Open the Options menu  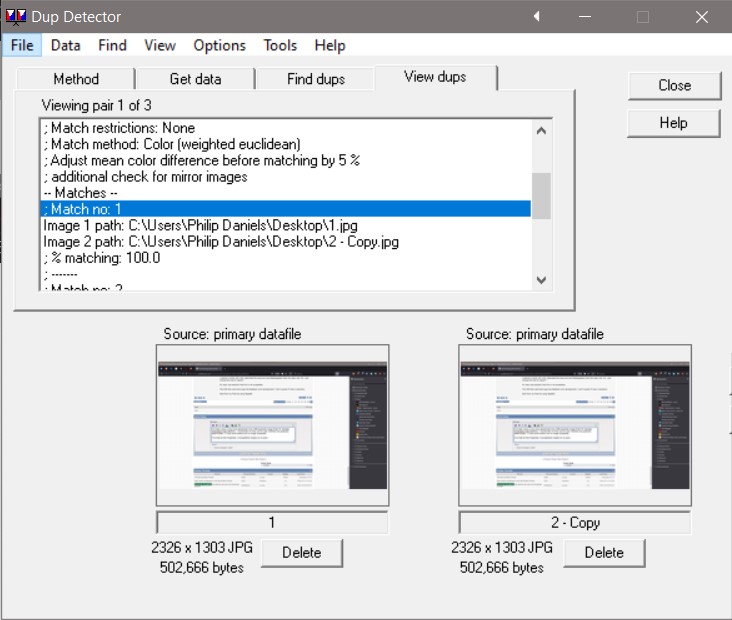point(219,45)
